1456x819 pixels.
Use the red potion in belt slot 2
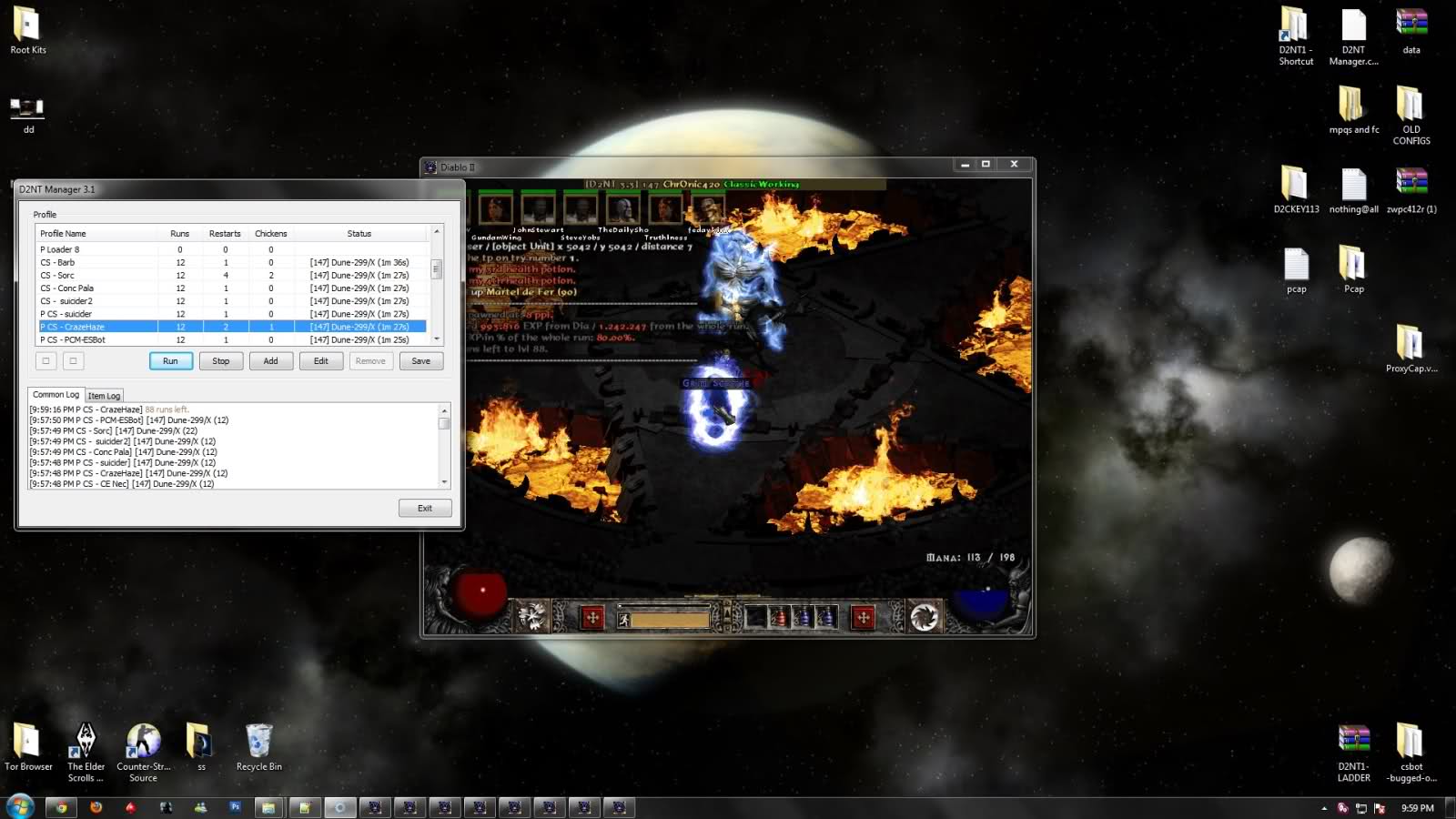coord(779,618)
